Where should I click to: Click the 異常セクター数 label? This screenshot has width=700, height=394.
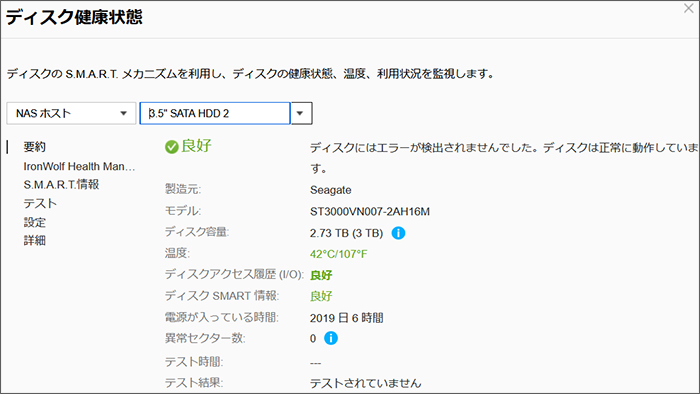click(x=205, y=338)
